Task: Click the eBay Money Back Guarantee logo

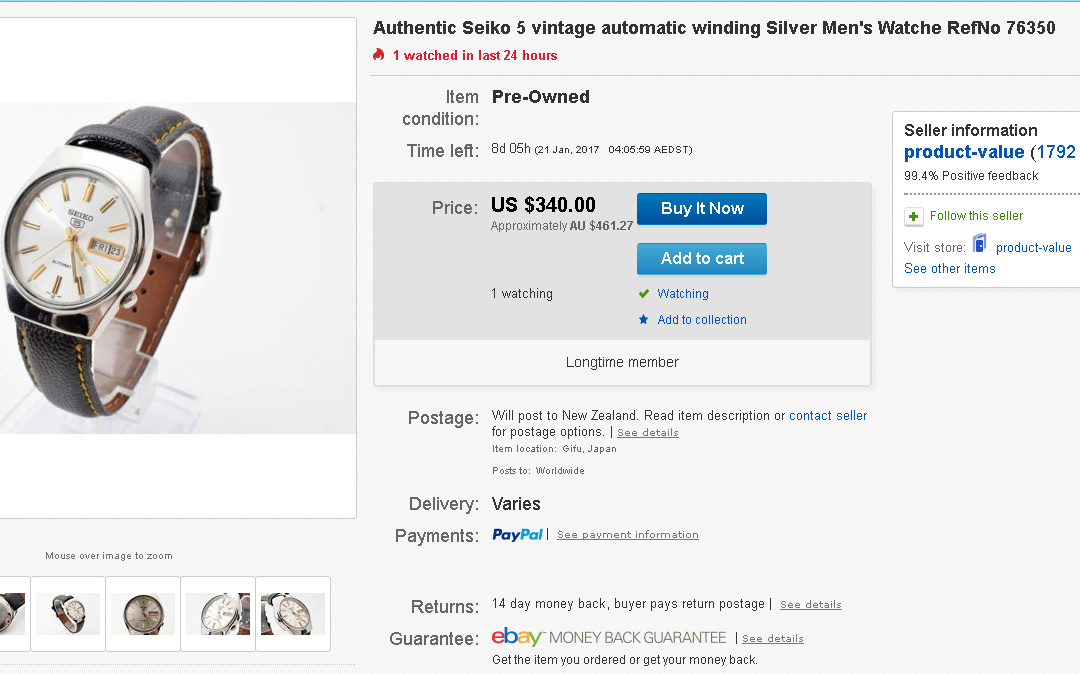Action: click(609, 638)
